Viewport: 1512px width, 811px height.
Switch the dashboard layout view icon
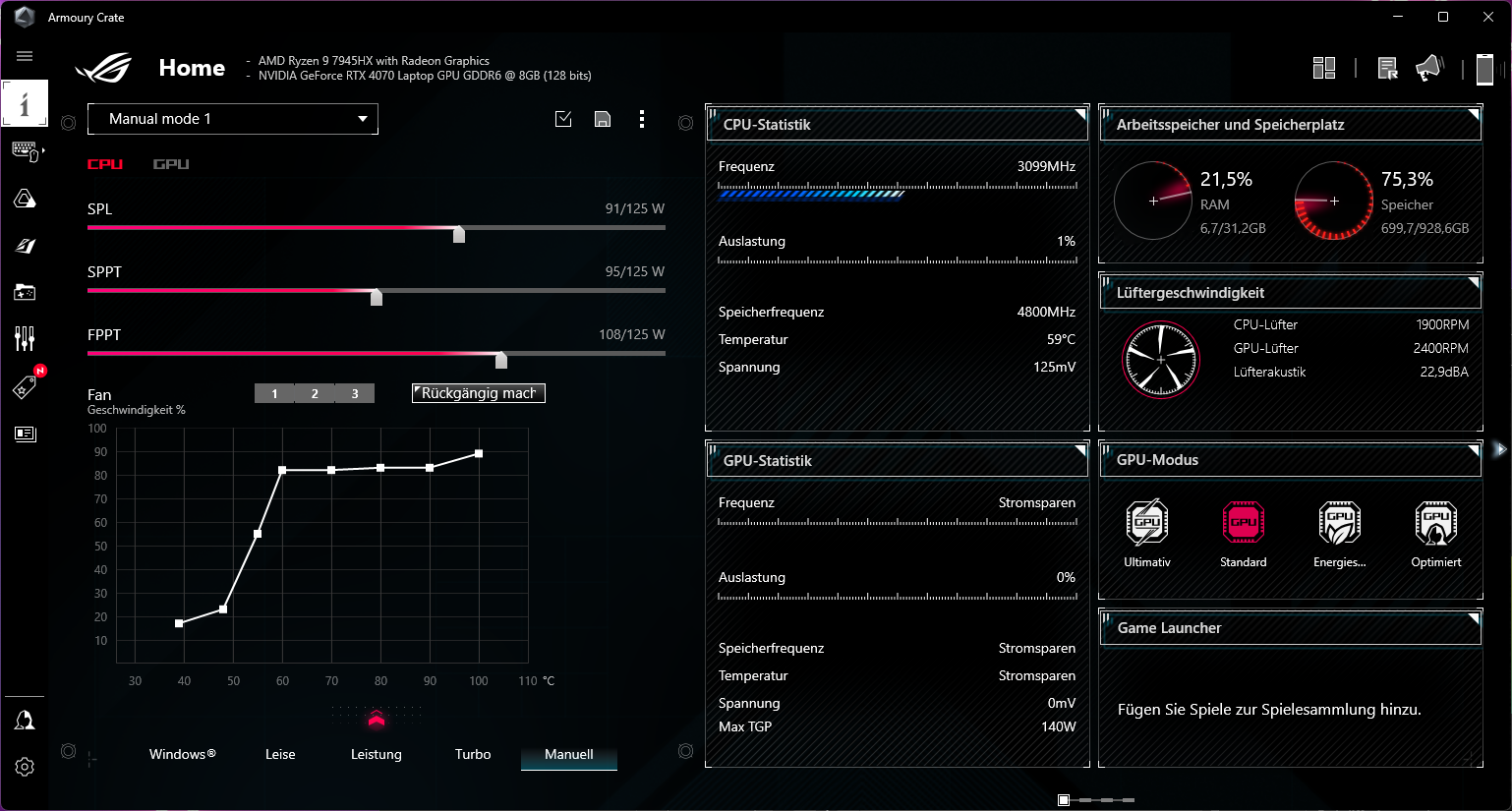pyautogui.click(x=1324, y=68)
